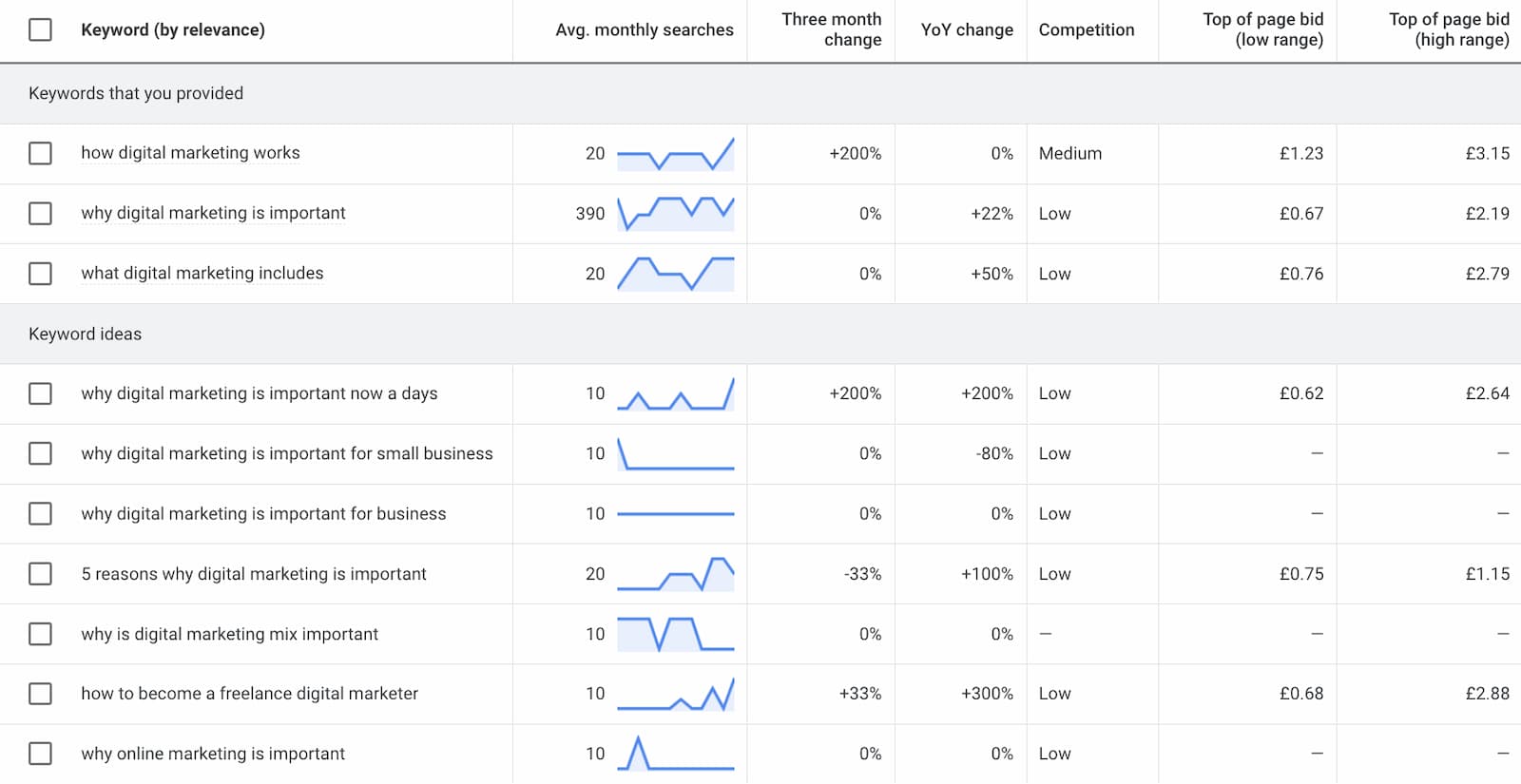Screen dimensions: 1521x784
Task: Open trend chart for 'why digital marketing is important'
Action: tap(675, 214)
